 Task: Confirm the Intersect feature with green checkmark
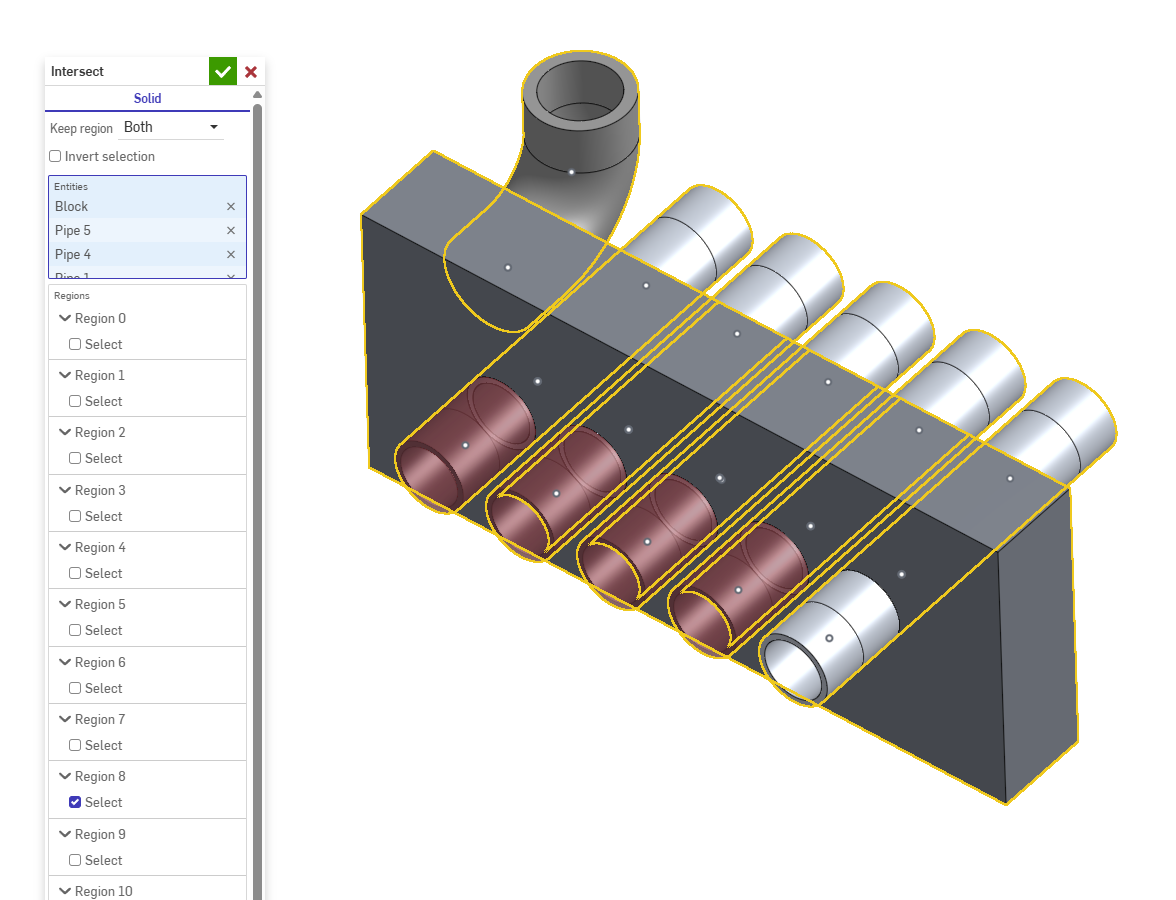tap(223, 71)
